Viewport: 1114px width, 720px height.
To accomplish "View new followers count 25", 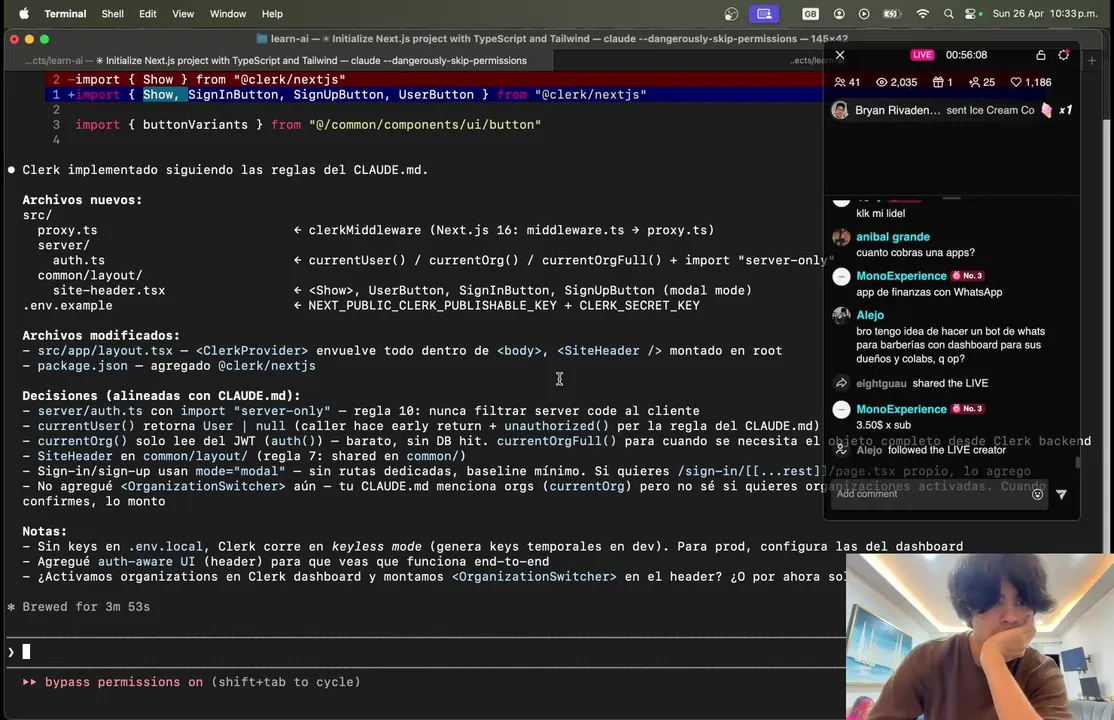I will coord(981,82).
